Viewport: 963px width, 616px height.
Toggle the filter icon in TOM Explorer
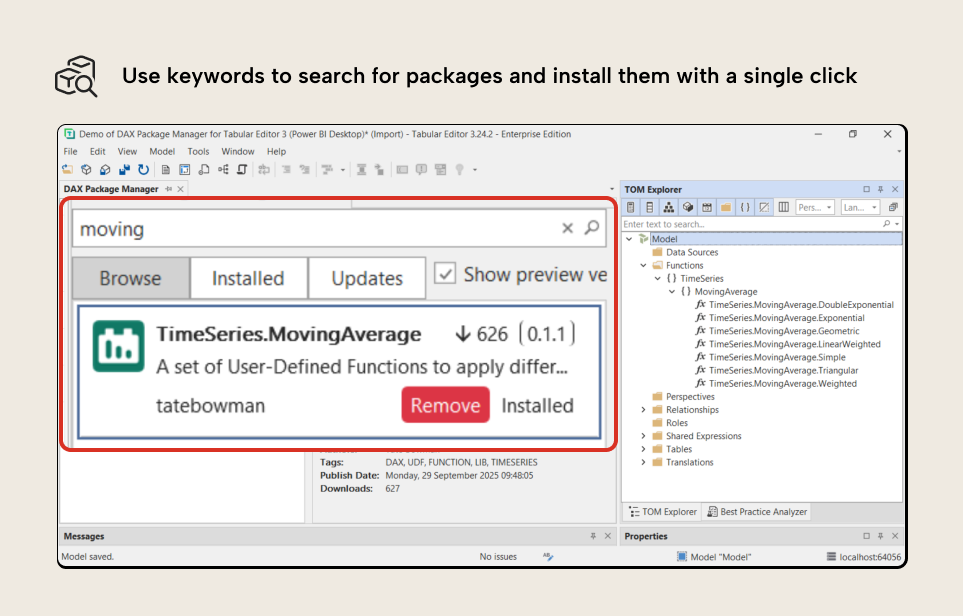point(762,207)
